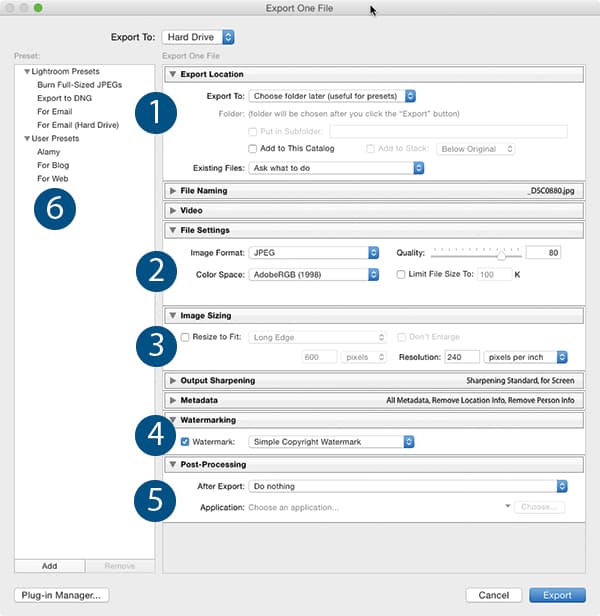The height and width of the screenshot is (616, 600).
Task: Collapse the Export Location section triangle
Action: coord(173,74)
